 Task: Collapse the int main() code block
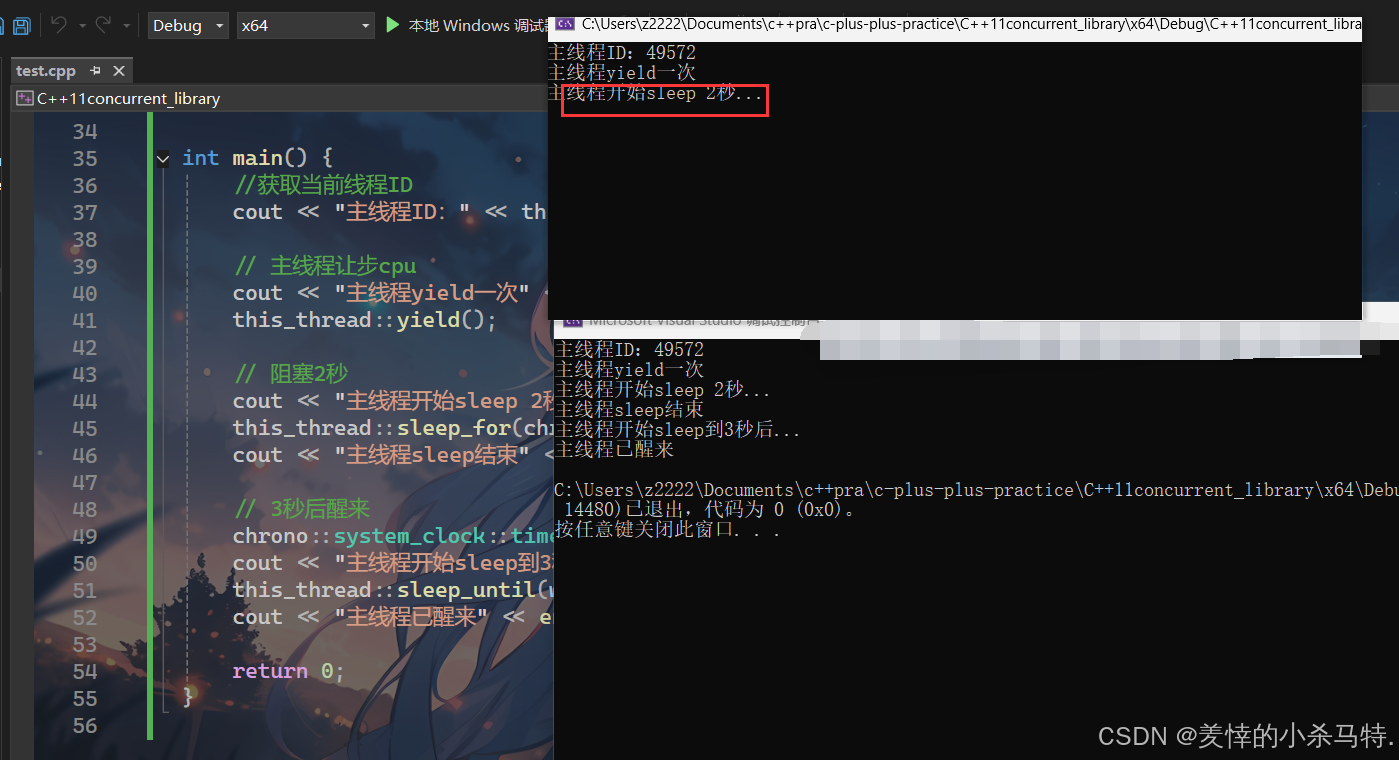point(163,158)
